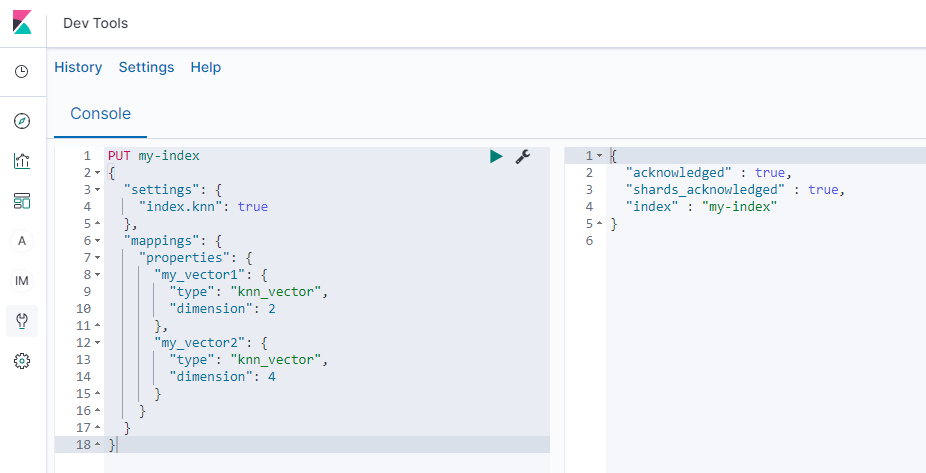Click "knn_vector" value on line 13

pos(276,360)
